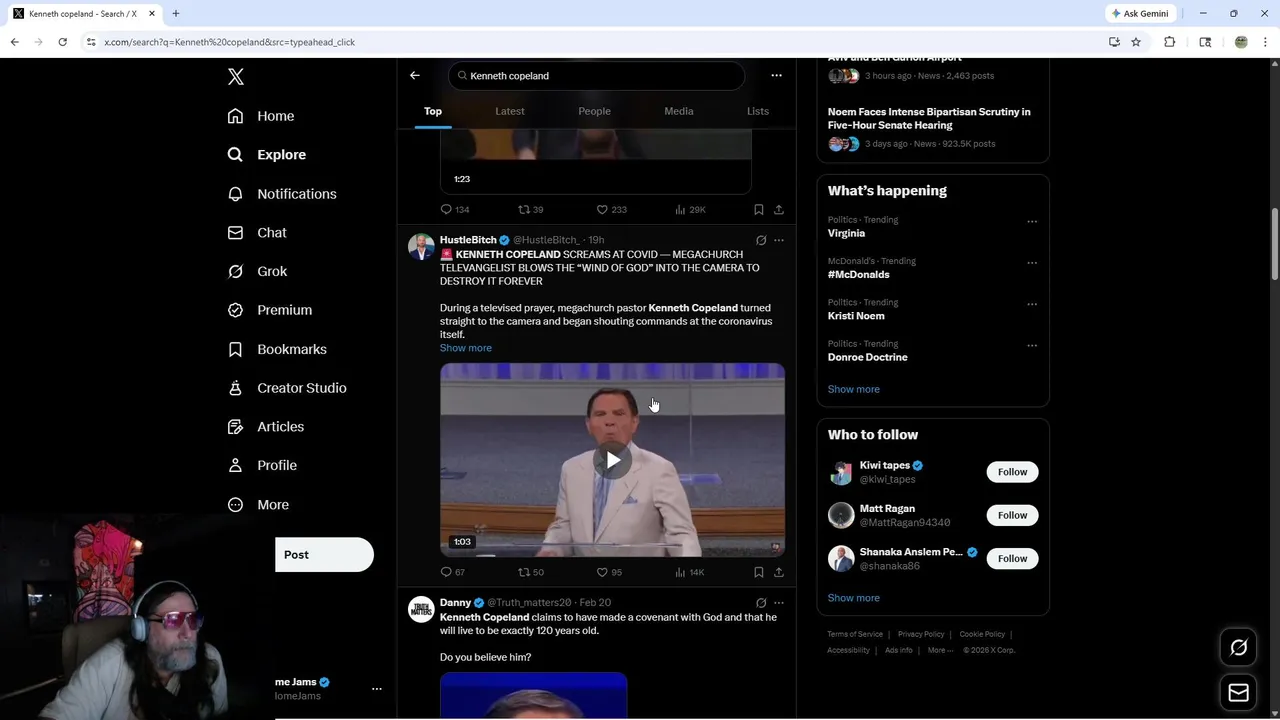Reply to HustleBitch post with 67 replies
1280x720 pixels.
[453, 572]
